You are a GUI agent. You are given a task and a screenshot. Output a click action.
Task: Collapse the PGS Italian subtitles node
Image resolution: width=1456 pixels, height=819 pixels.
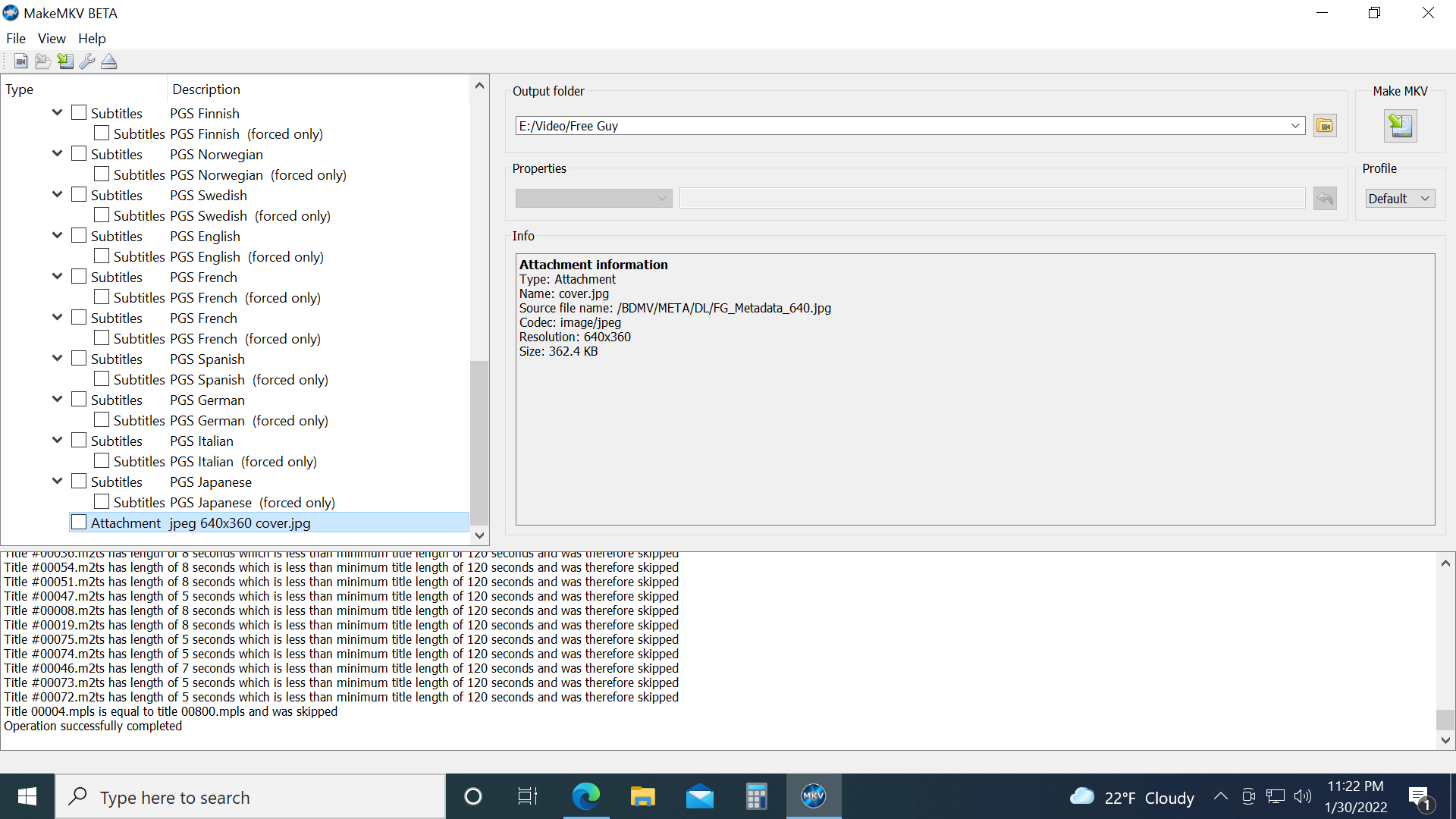click(x=57, y=440)
